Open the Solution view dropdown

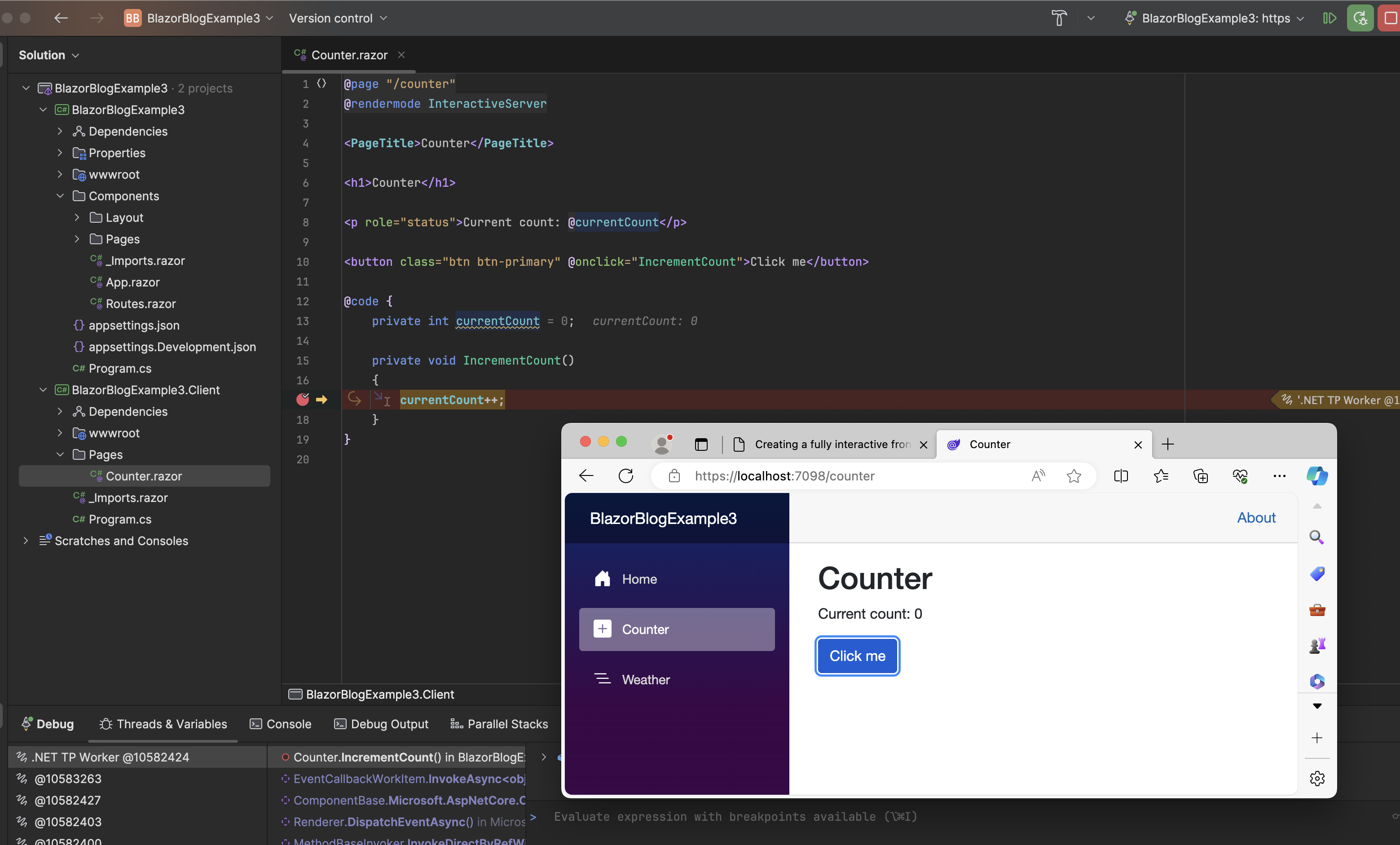tap(49, 55)
